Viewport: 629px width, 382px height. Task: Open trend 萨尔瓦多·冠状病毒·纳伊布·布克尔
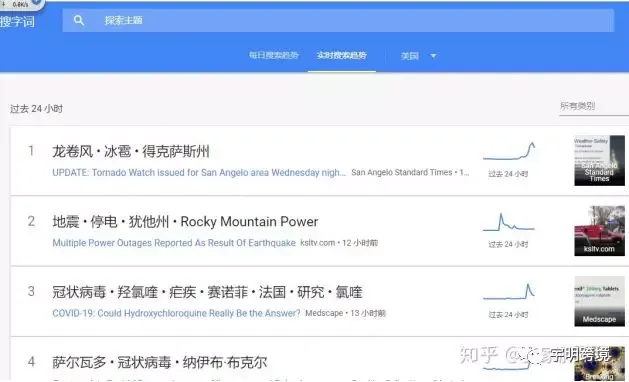point(160,362)
